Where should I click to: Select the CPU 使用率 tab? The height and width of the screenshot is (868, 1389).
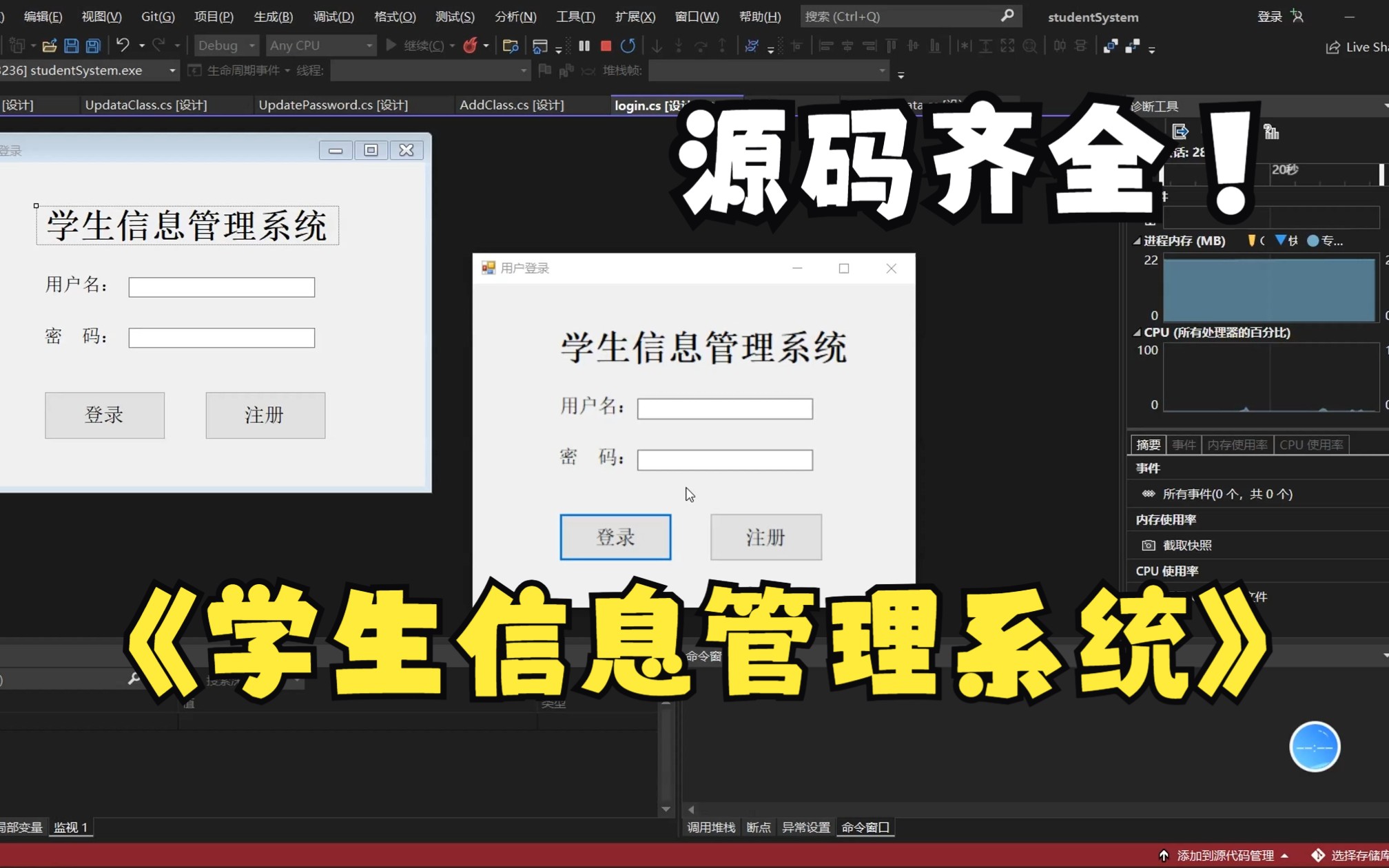coord(1311,444)
